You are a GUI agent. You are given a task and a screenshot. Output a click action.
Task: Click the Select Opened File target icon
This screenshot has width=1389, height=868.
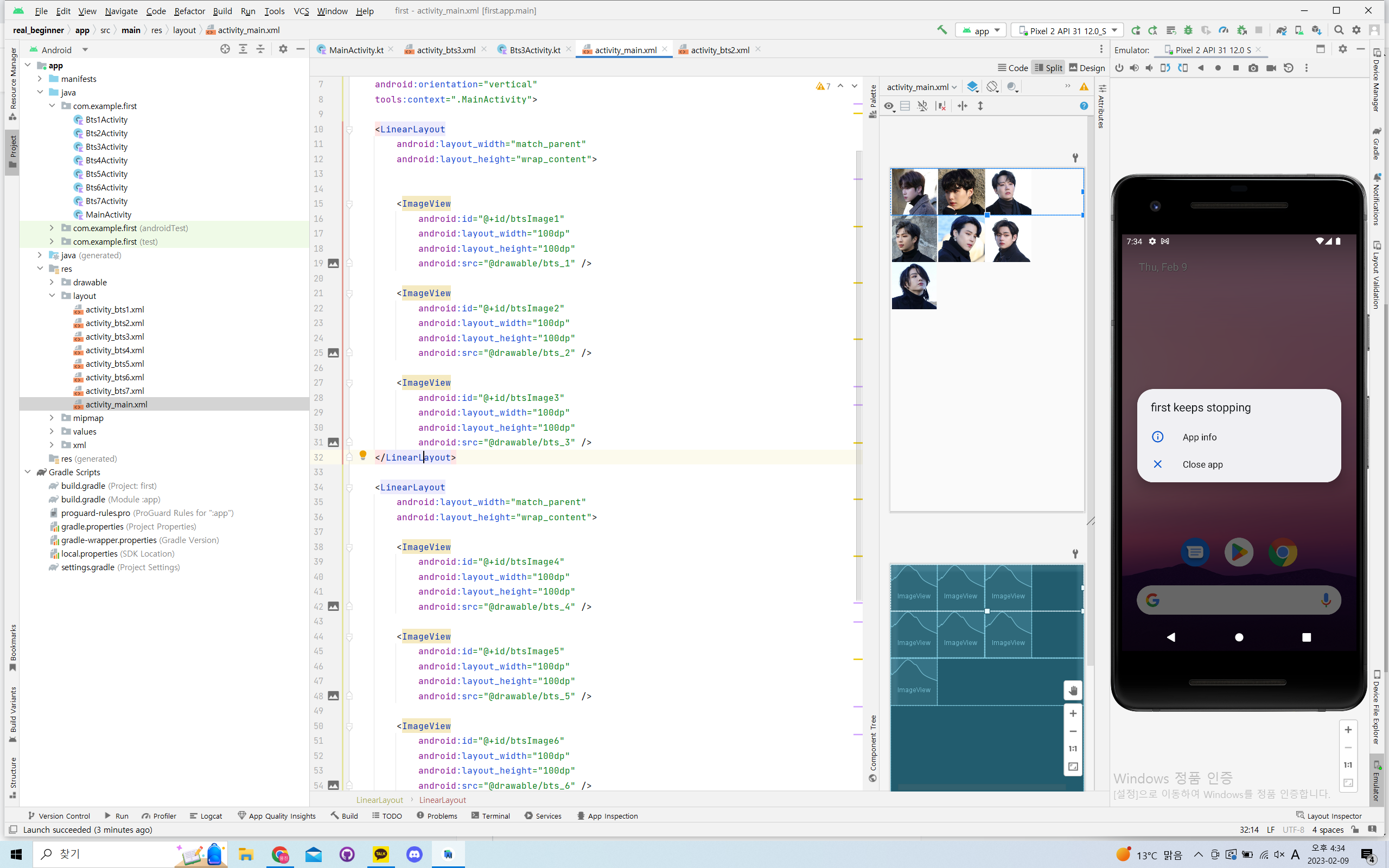tap(225, 49)
